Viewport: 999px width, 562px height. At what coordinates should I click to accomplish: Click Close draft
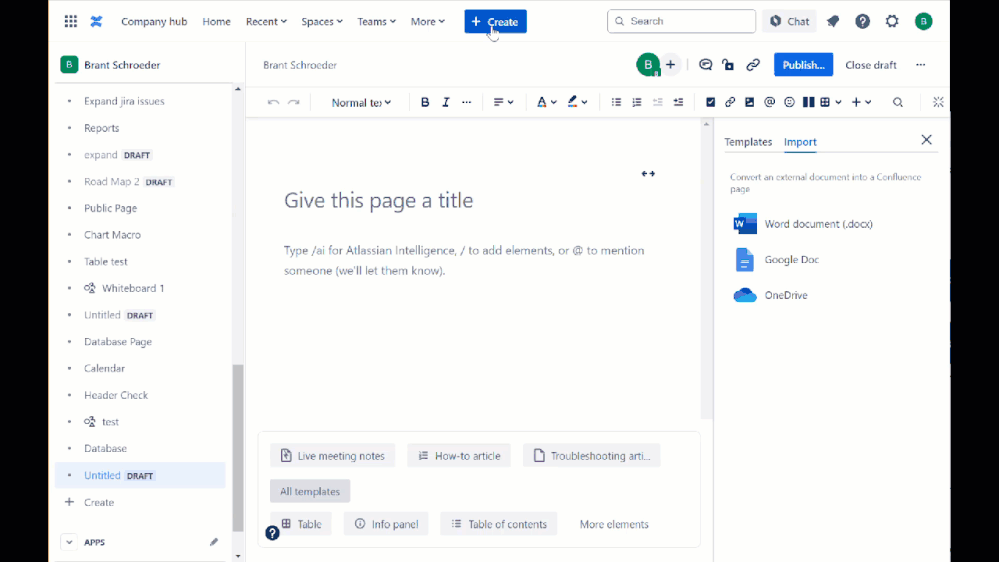871,64
